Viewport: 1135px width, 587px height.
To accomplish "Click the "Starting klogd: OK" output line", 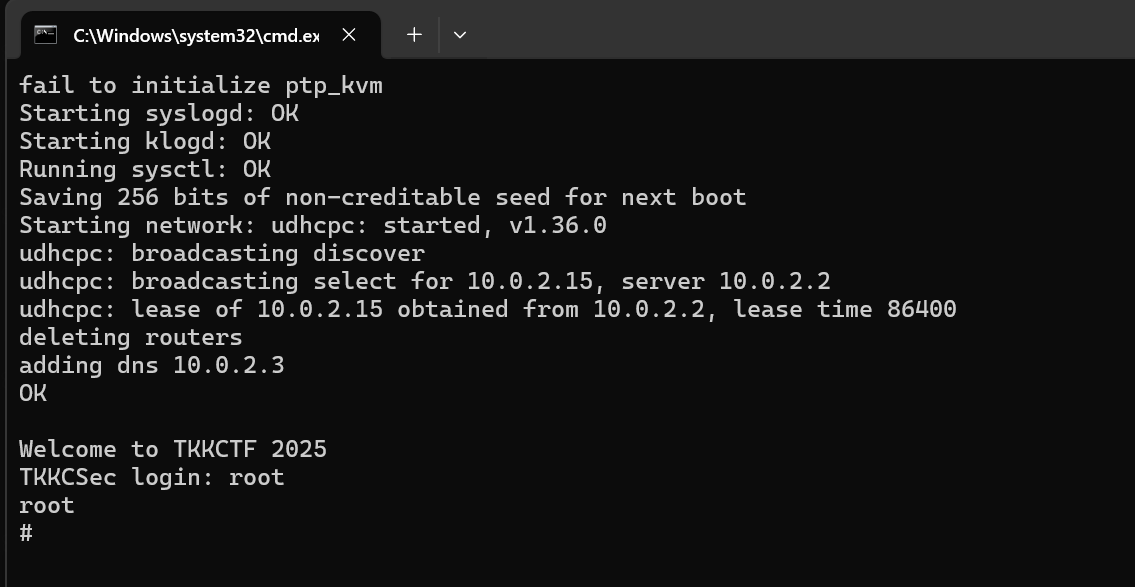I will click(144, 142).
